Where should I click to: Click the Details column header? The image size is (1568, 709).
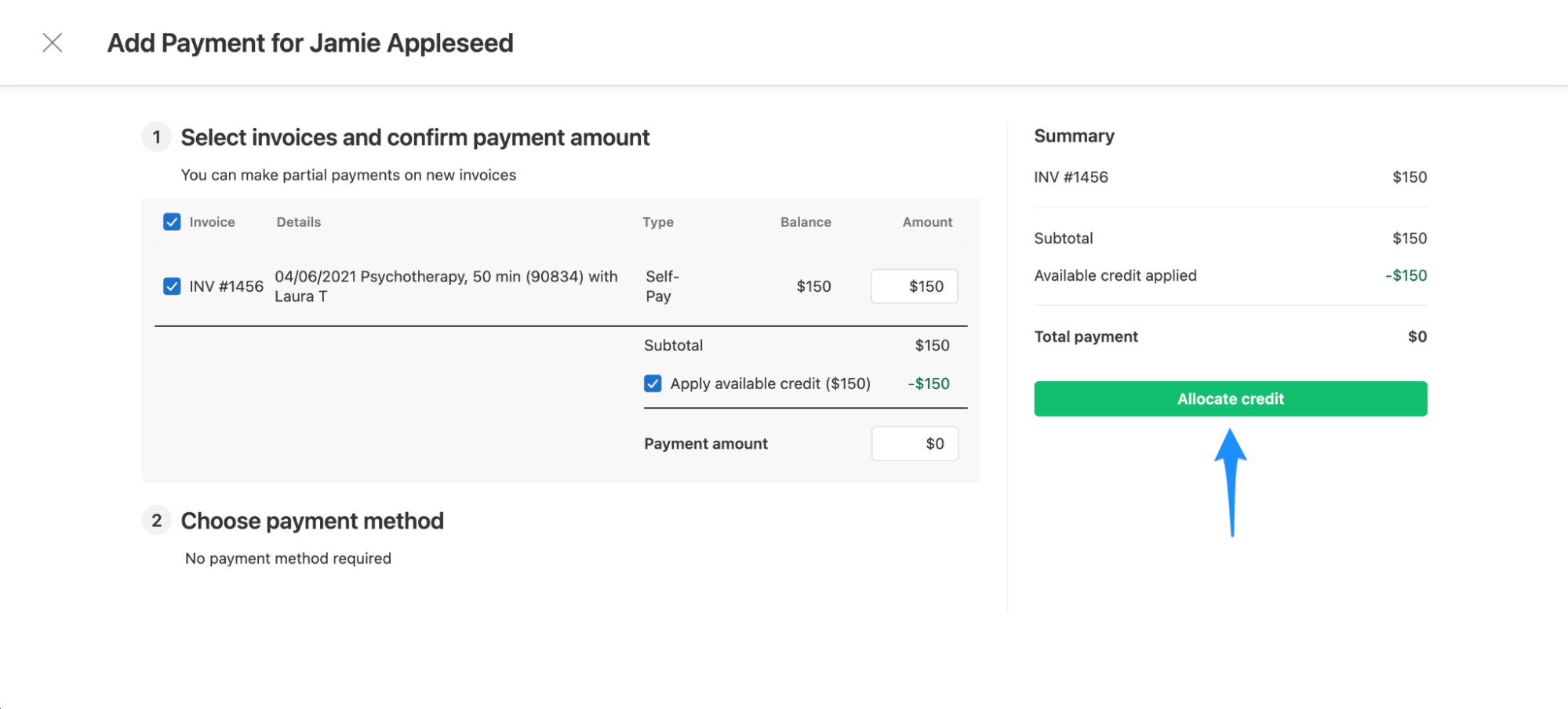tap(298, 222)
